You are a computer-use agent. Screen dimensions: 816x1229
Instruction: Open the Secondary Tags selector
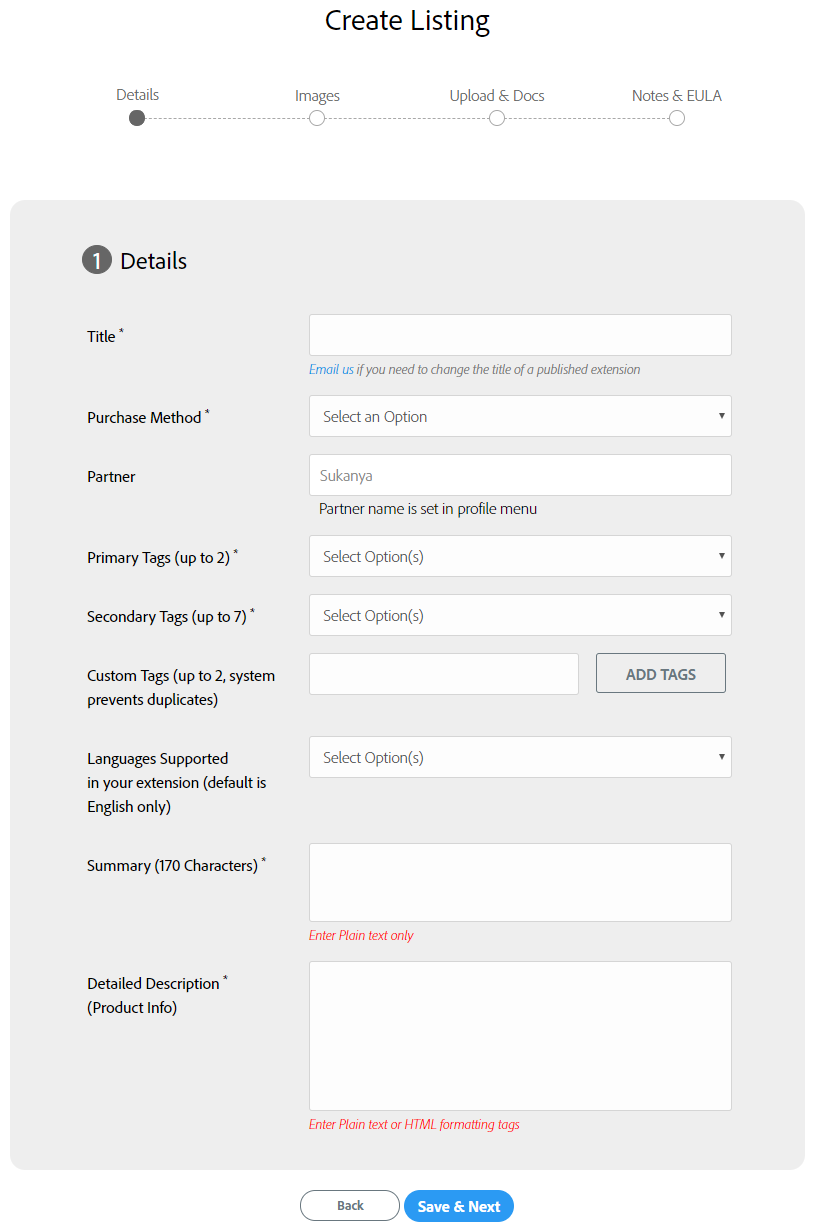519,615
